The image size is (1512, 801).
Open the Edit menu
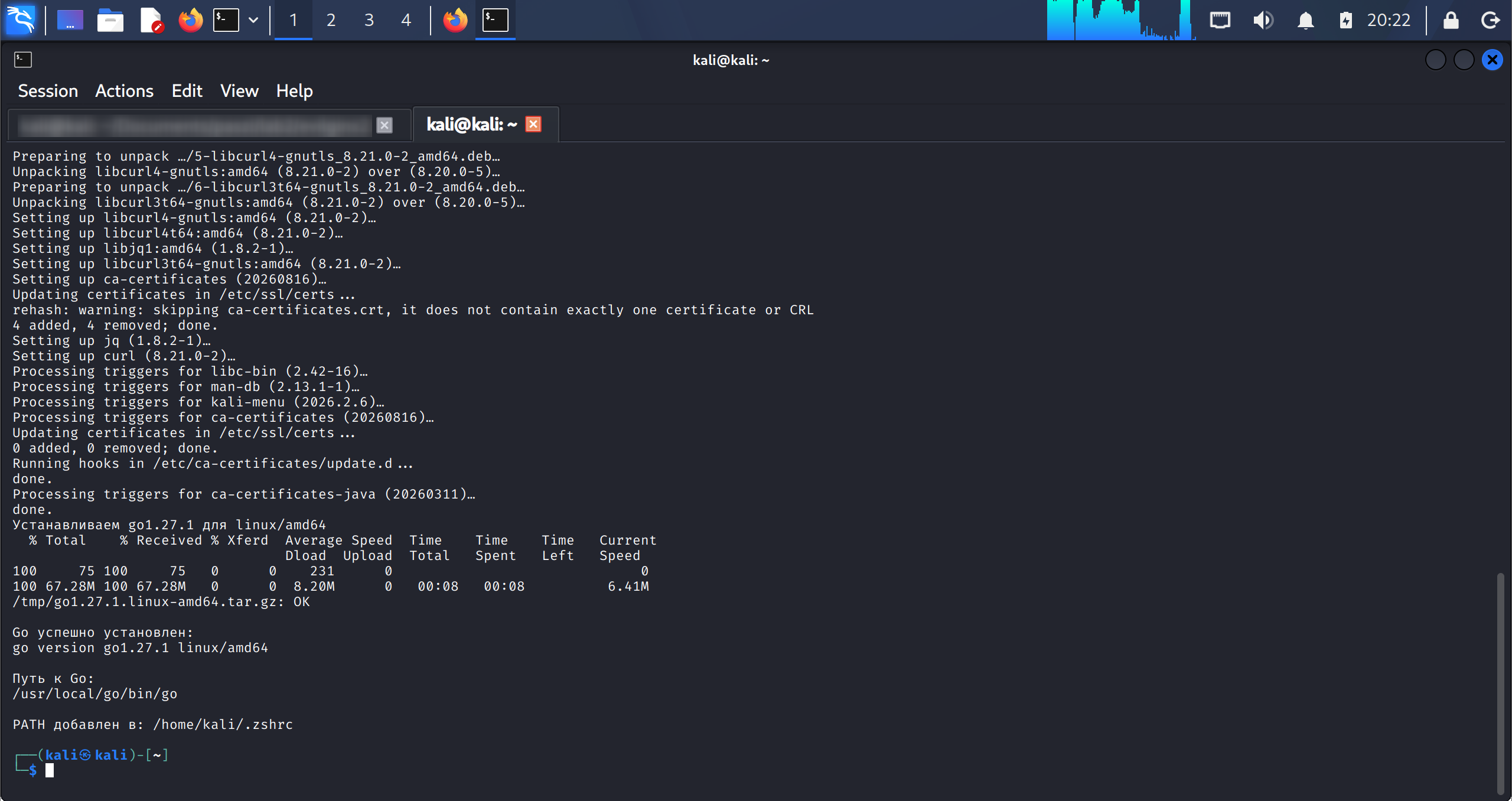coord(187,91)
